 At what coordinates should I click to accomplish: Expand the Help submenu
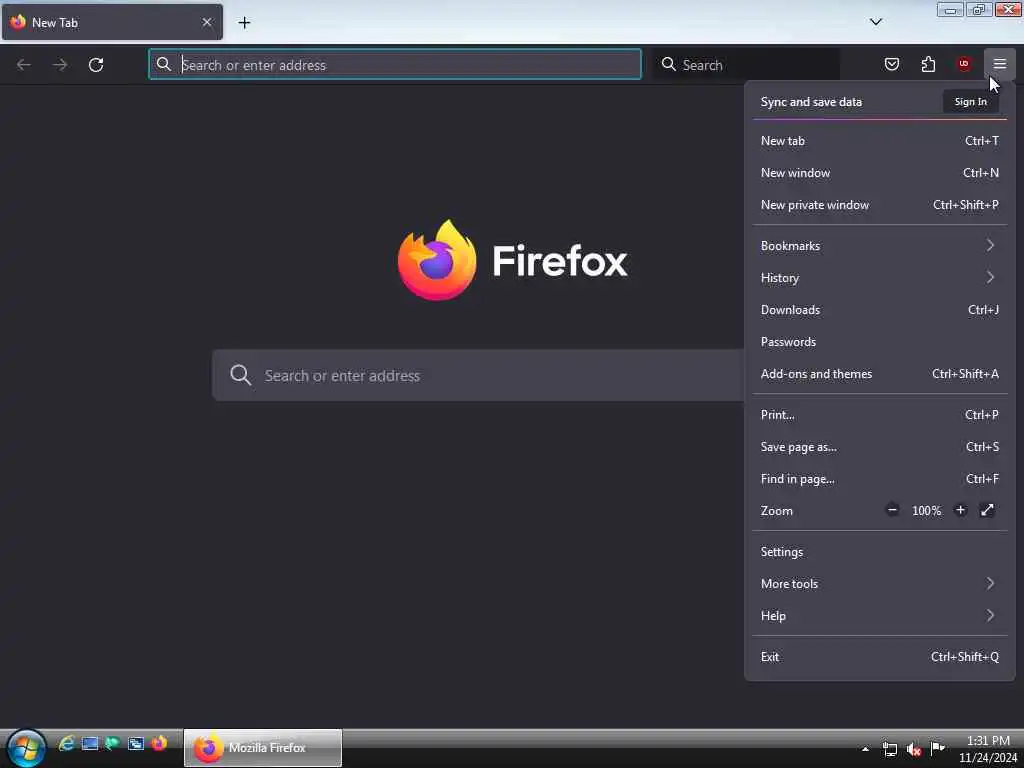[880, 616]
